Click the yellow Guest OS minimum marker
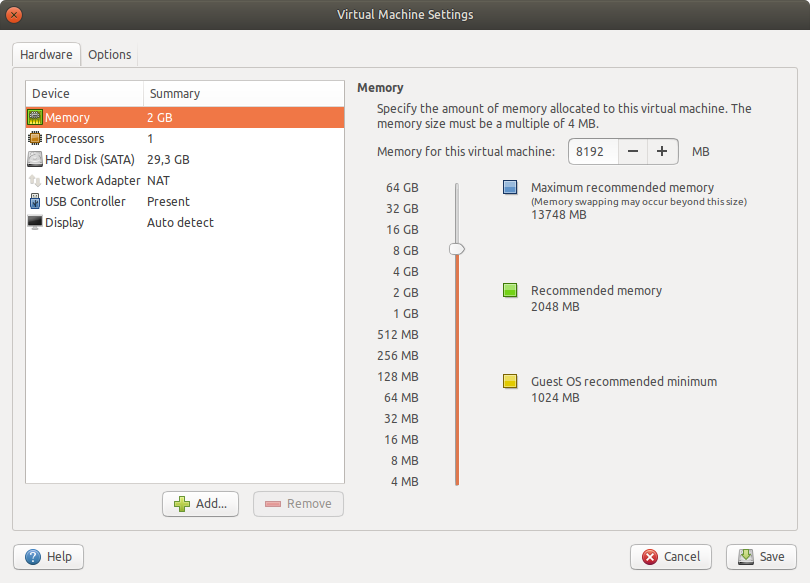The image size is (810, 583). tap(510, 381)
